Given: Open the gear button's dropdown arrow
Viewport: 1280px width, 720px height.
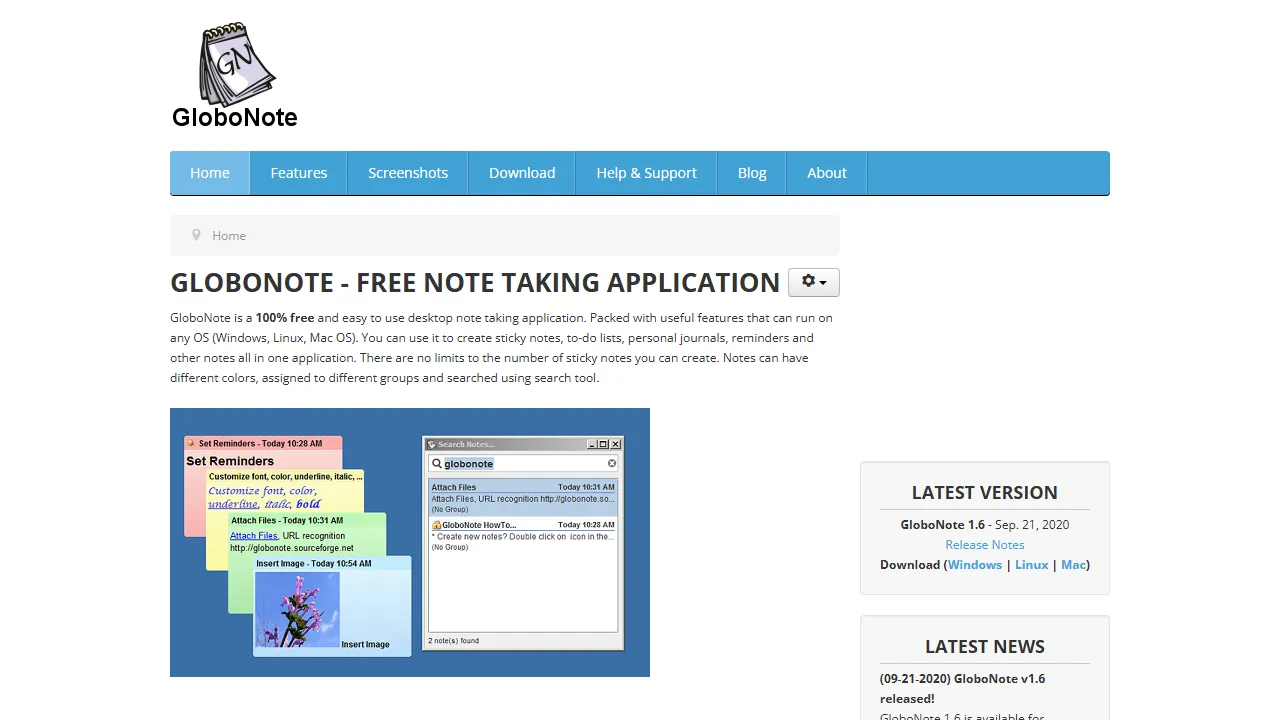Looking at the screenshot, I should click(x=822, y=282).
